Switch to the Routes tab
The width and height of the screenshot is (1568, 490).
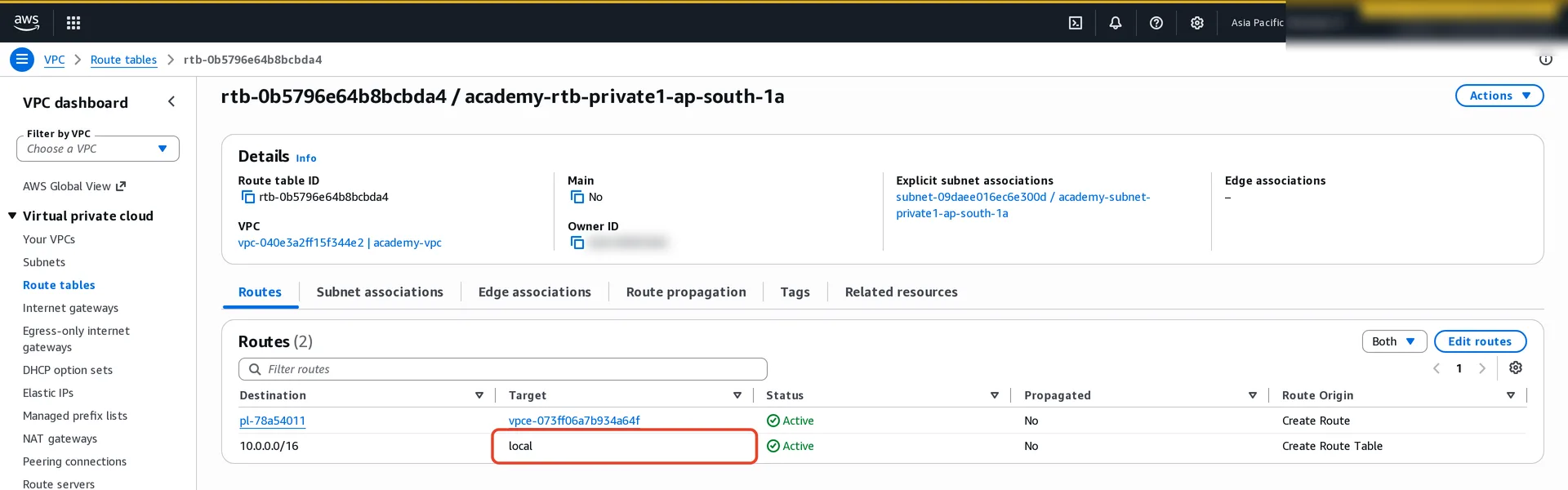tap(260, 292)
